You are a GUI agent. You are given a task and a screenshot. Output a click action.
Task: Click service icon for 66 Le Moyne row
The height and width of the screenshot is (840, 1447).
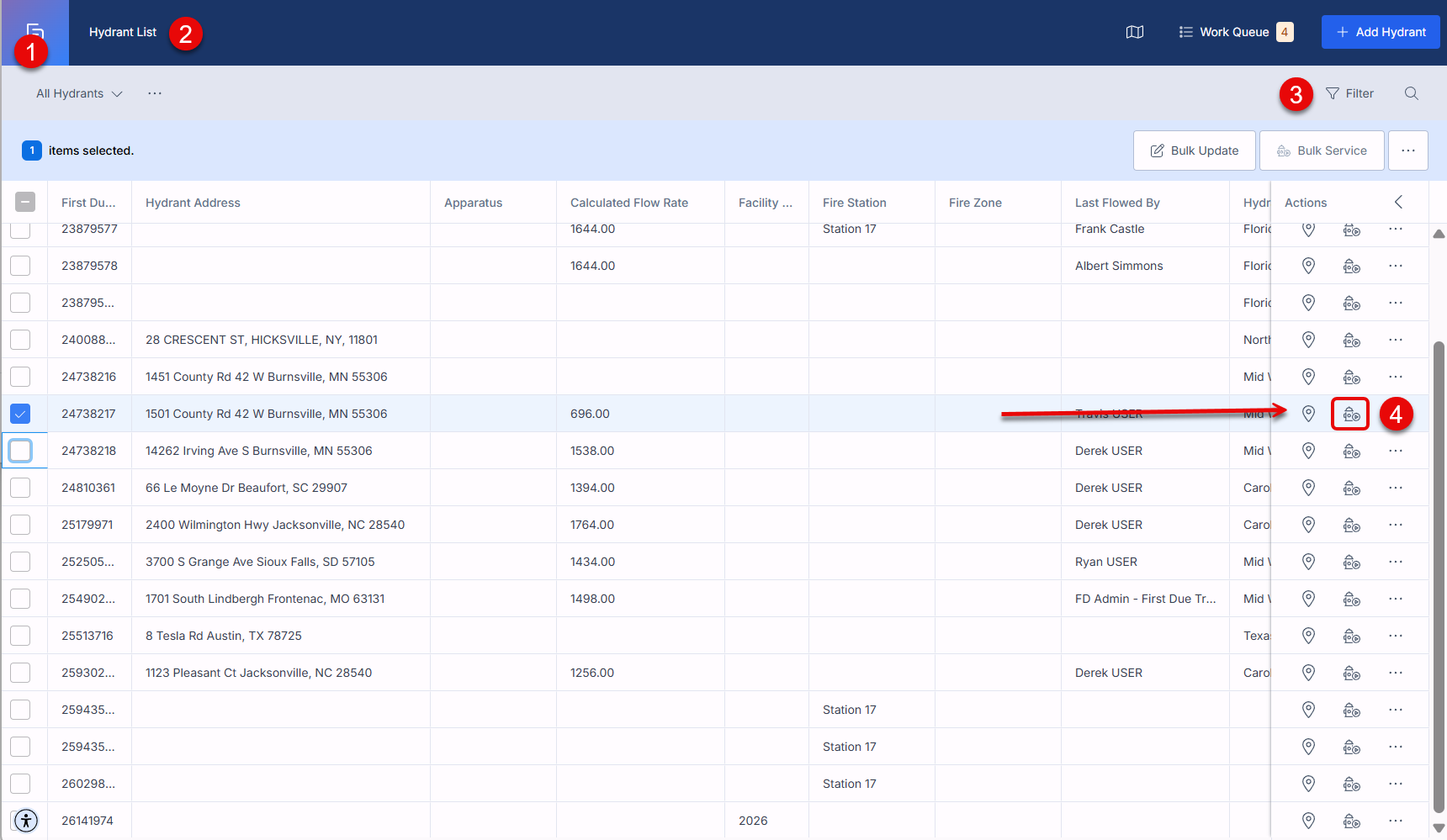coord(1352,488)
